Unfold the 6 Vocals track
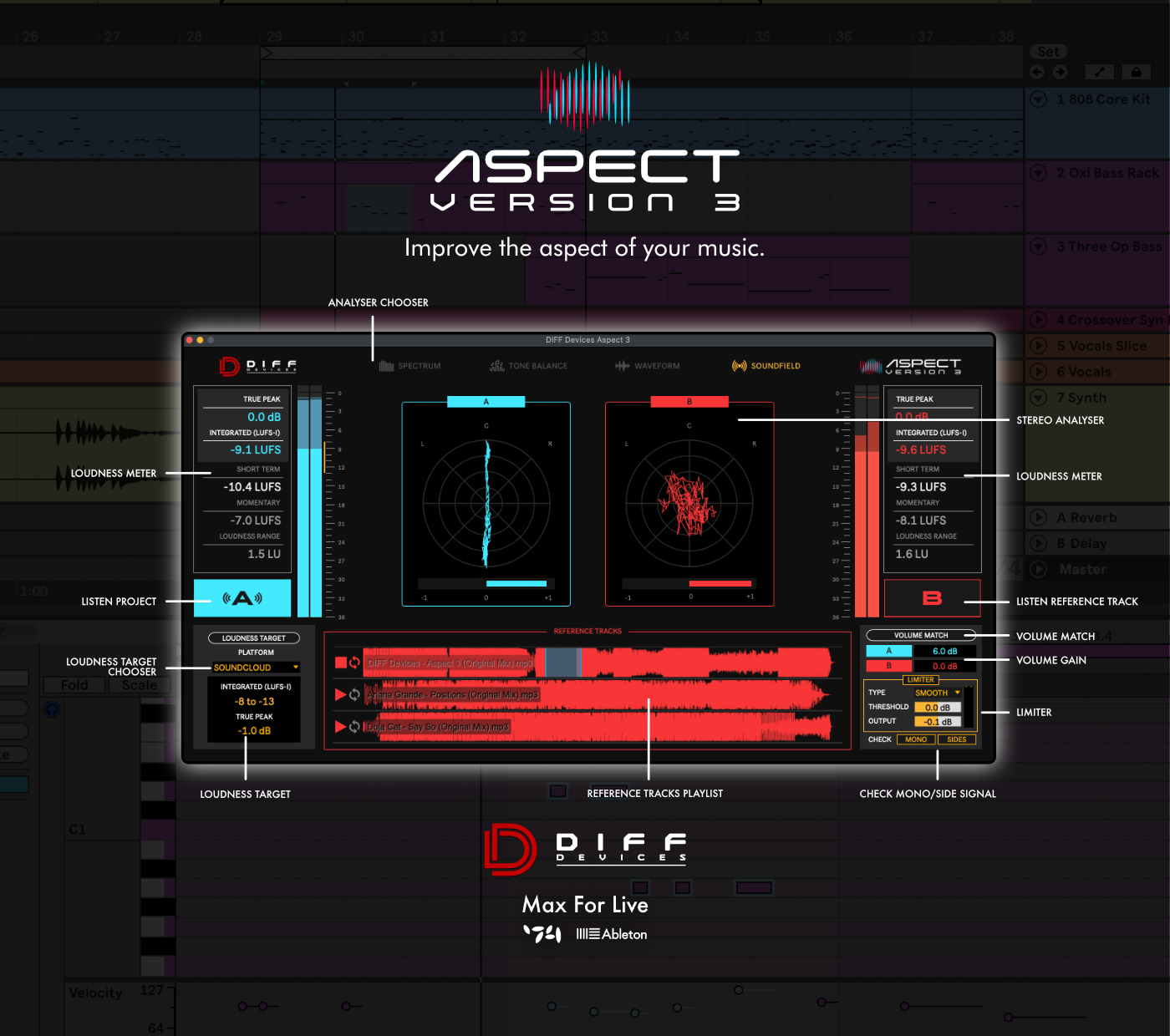Screen dimensions: 1170x1036 coord(1039,372)
